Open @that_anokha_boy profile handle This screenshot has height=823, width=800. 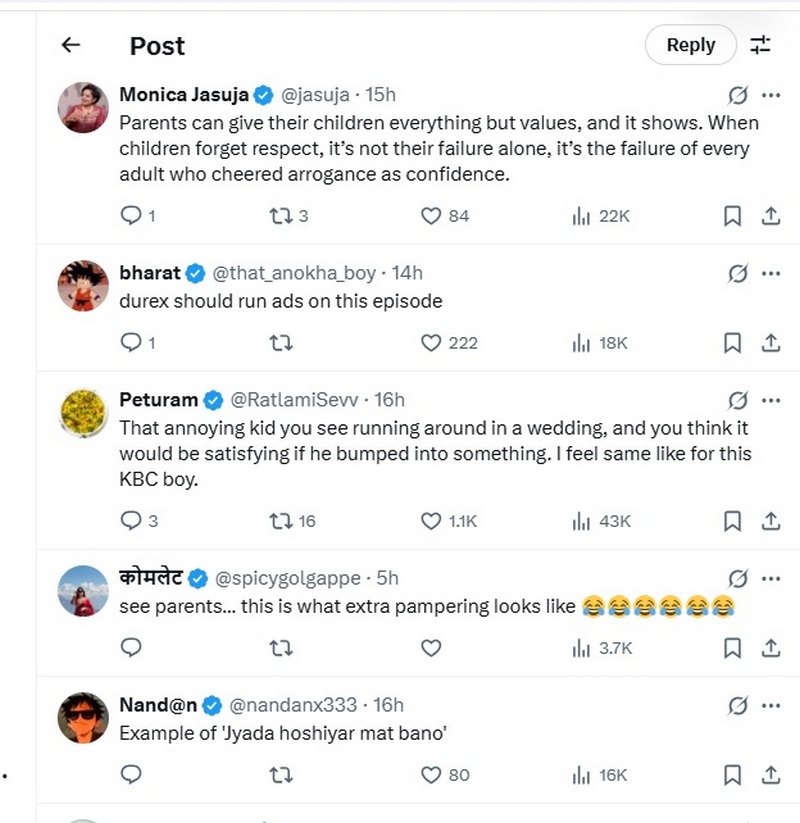[295, 273]
